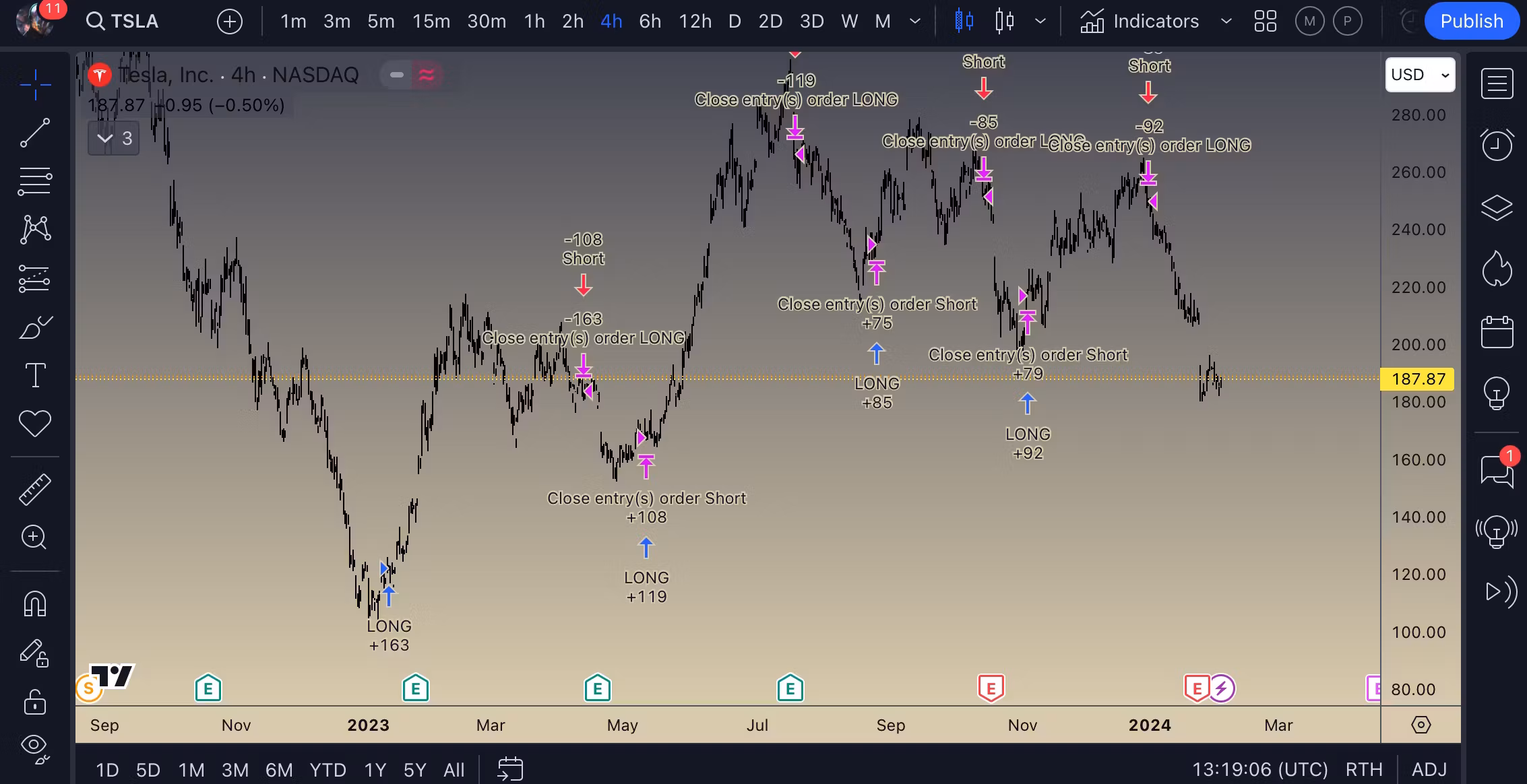Toggle ADJ adjusted data setting

(1429, 769)
